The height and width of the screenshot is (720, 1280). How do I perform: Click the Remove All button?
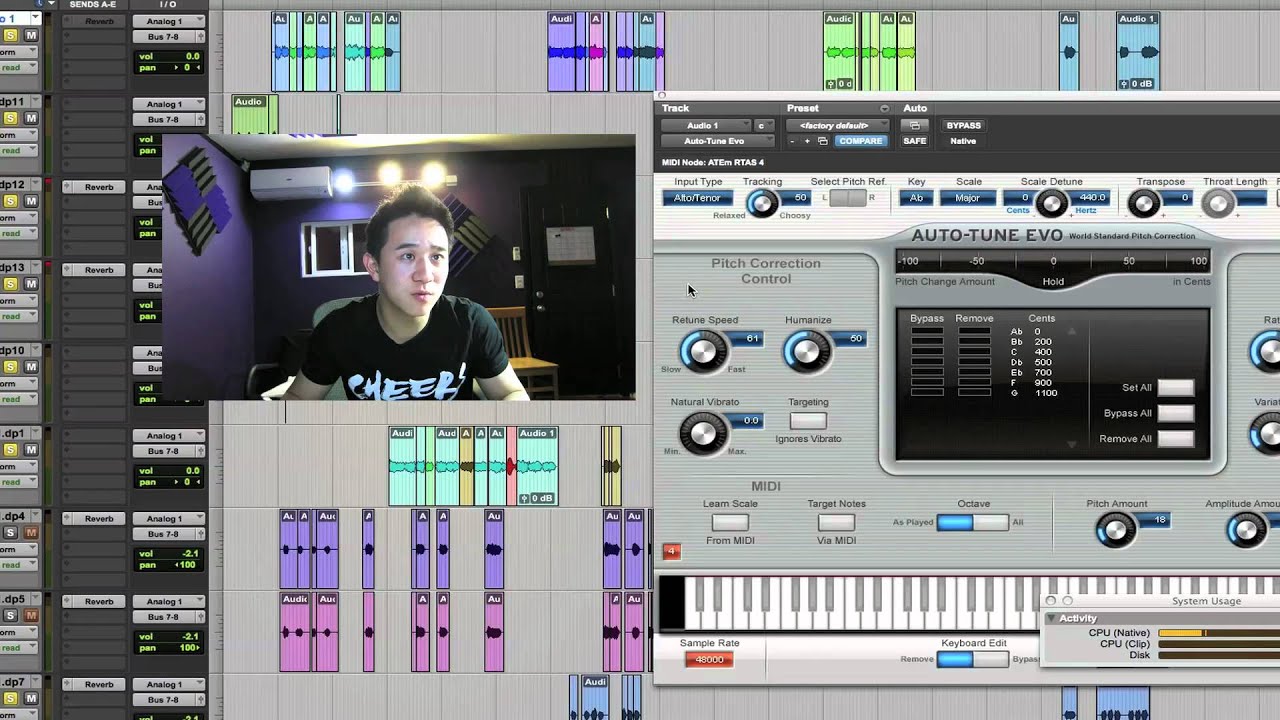(x=1175, y=438)
